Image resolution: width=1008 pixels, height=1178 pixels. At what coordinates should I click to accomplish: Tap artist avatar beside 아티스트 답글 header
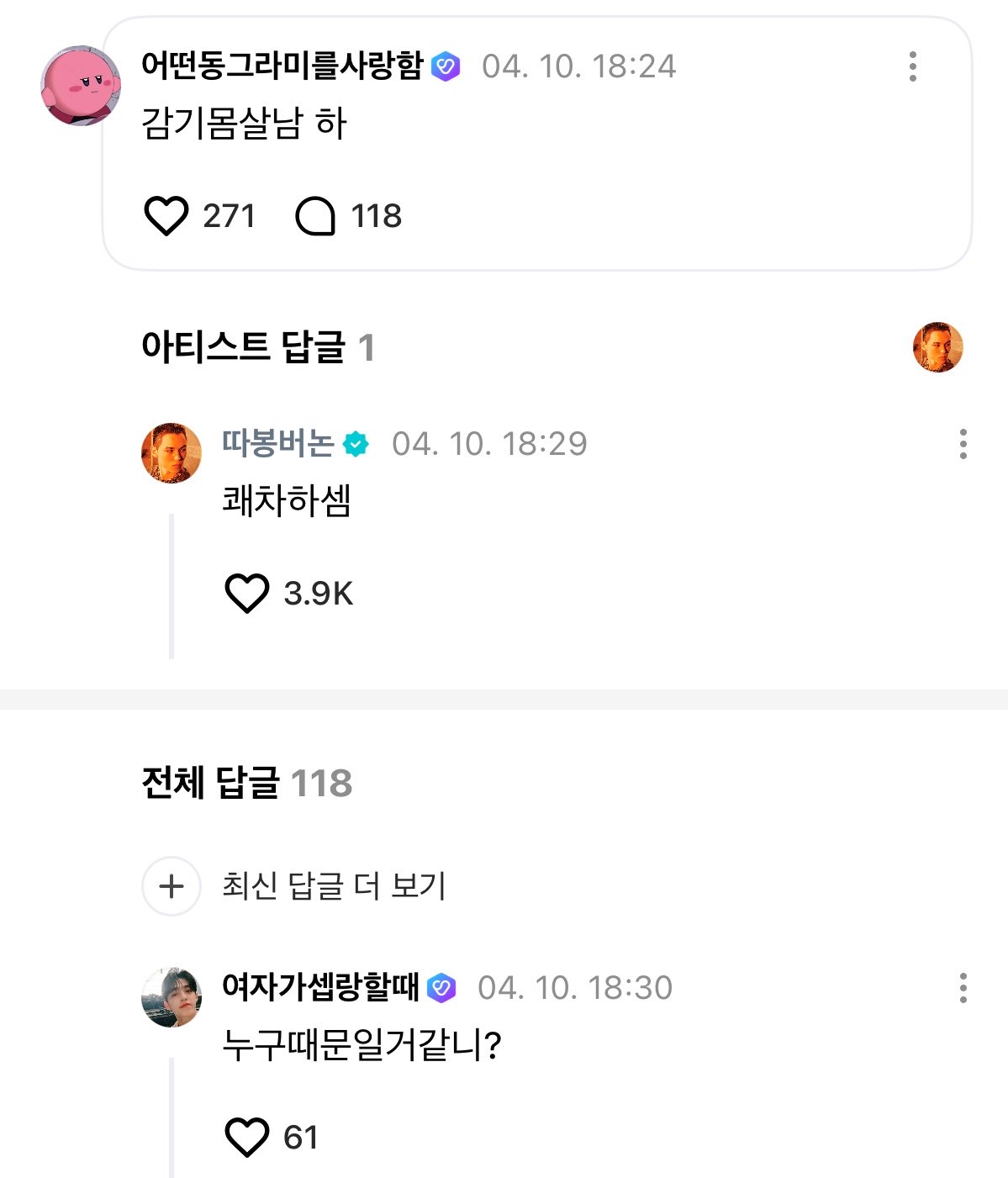(937, 346)
